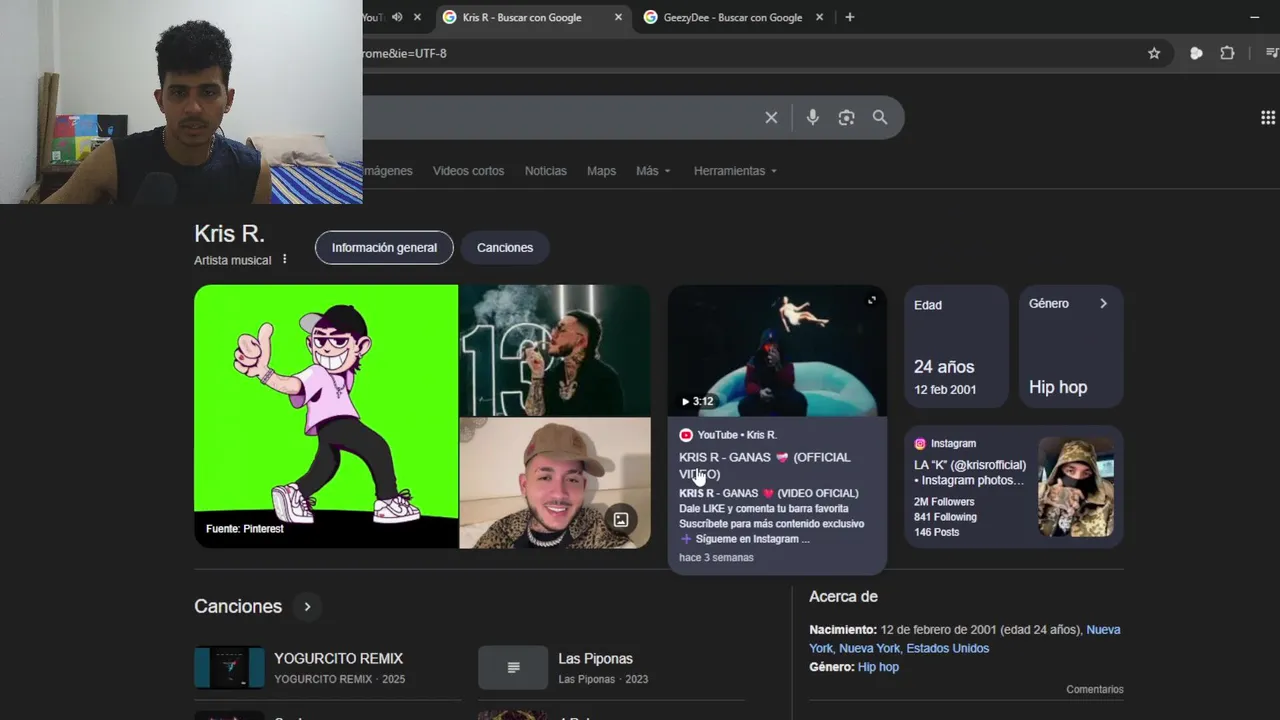Image resolution: width=1280 pixels, height=720 pixels.
Task: Open Videos cortos results tab
Action: point(468,171)
